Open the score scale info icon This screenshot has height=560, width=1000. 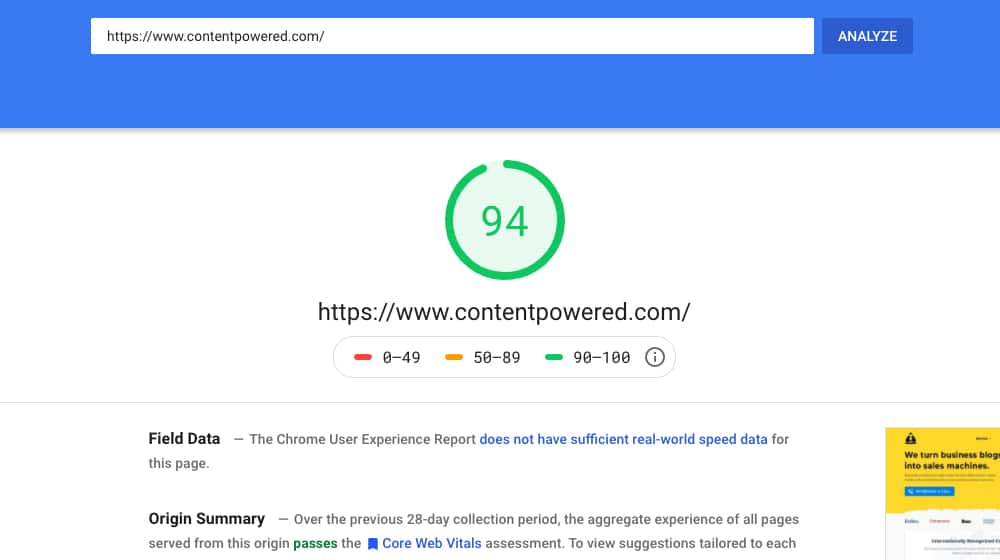click(x=654, y=357)
